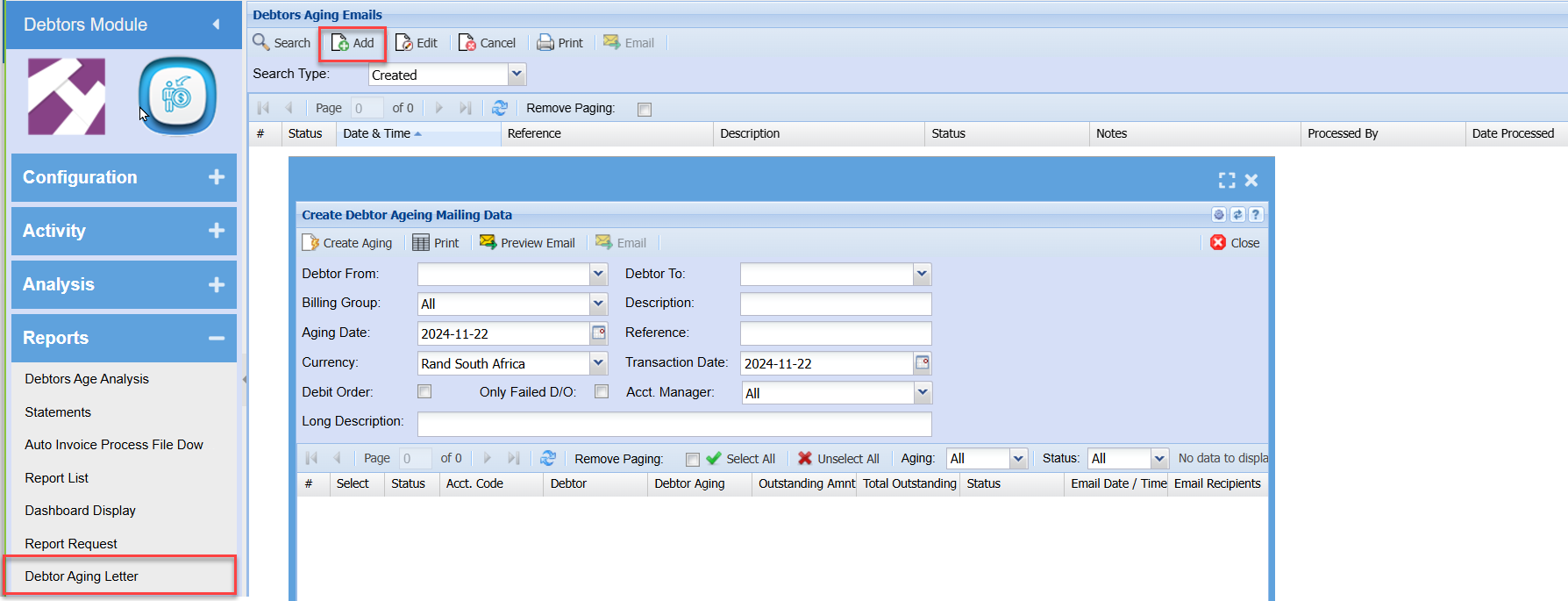The width and height of the screenshot is (1568, 601).
Task: Click the refresh icon in the dialog paging bar
Action: [x=548, y=458]
